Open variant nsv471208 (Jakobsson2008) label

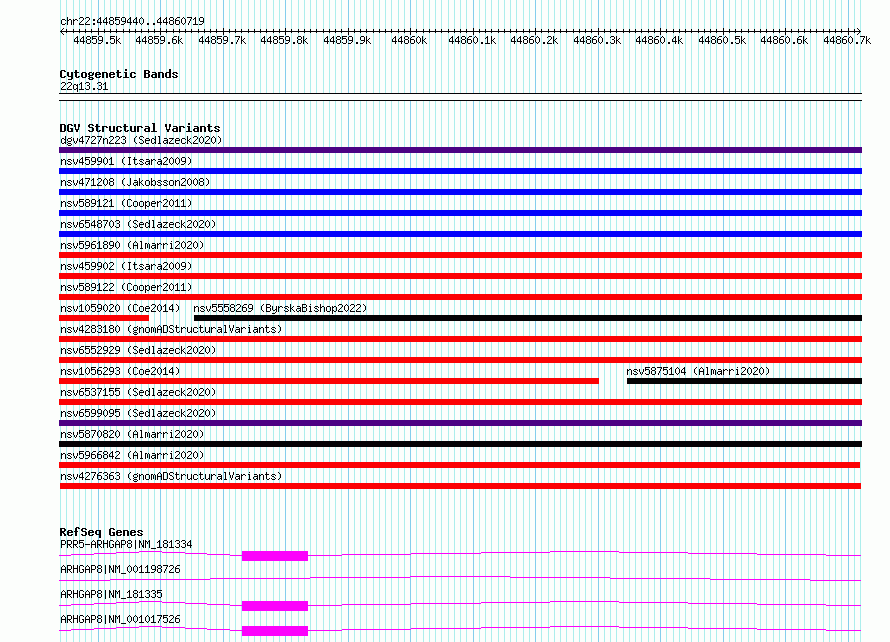pos(135,182)
